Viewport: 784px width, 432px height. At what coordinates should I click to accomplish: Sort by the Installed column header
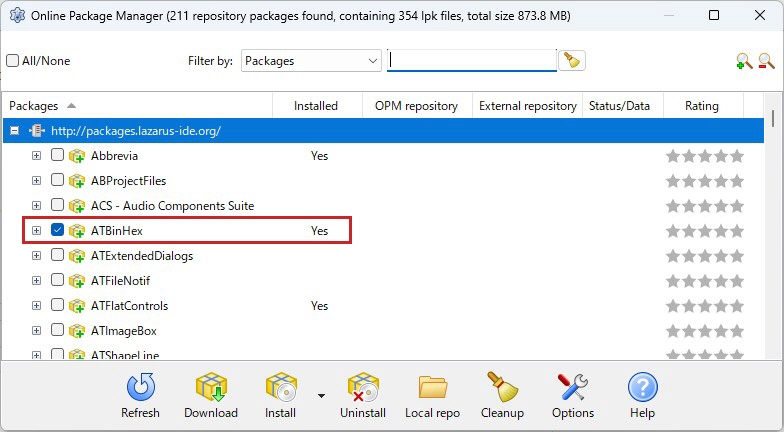point(315,106)
